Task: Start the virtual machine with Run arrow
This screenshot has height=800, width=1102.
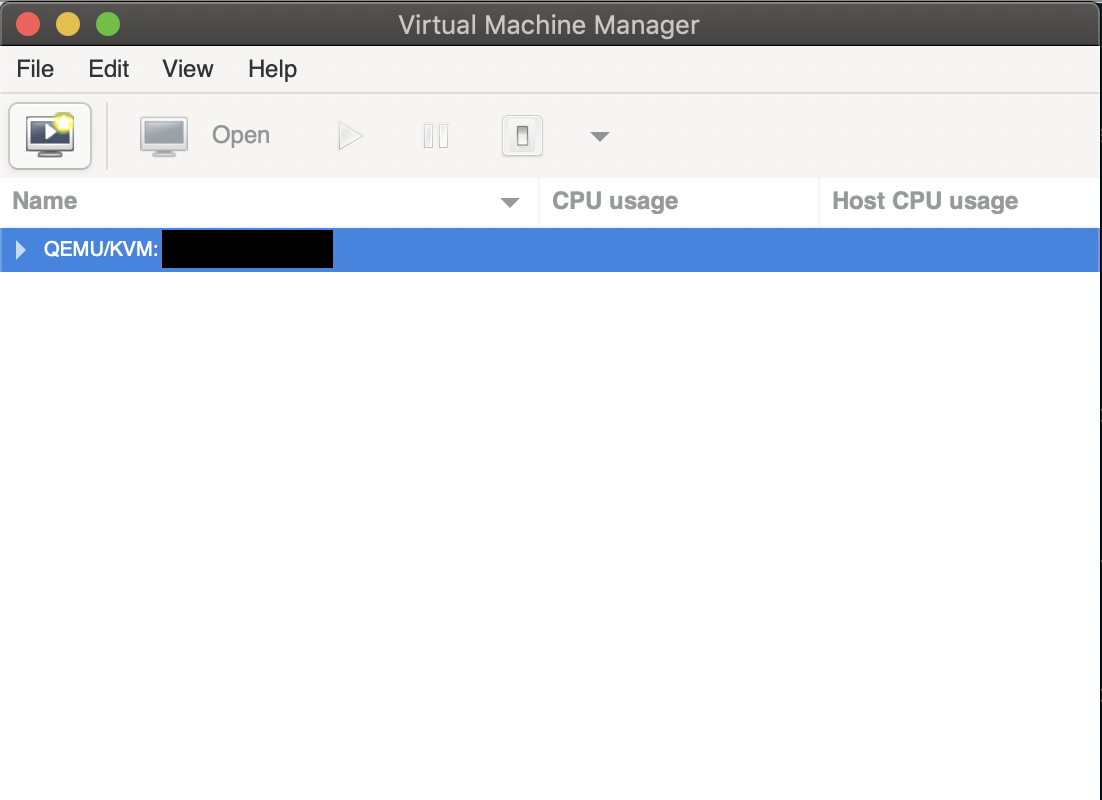Action: tap(350, 136)
